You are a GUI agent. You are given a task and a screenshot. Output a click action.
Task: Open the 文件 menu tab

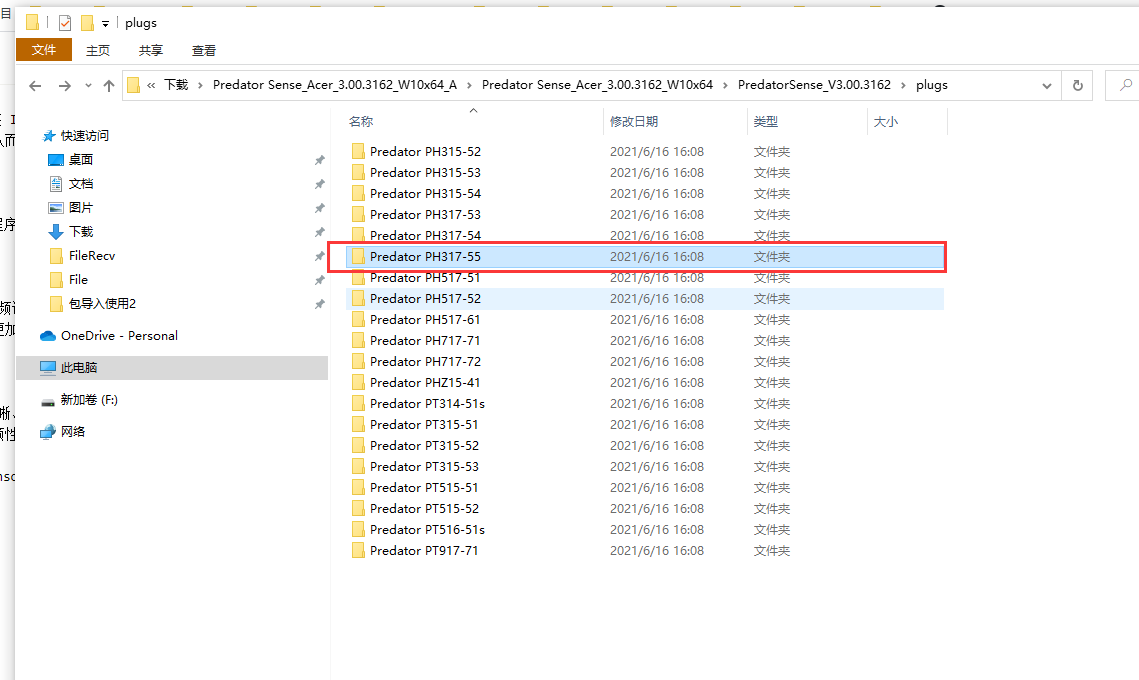pos(44,50)
